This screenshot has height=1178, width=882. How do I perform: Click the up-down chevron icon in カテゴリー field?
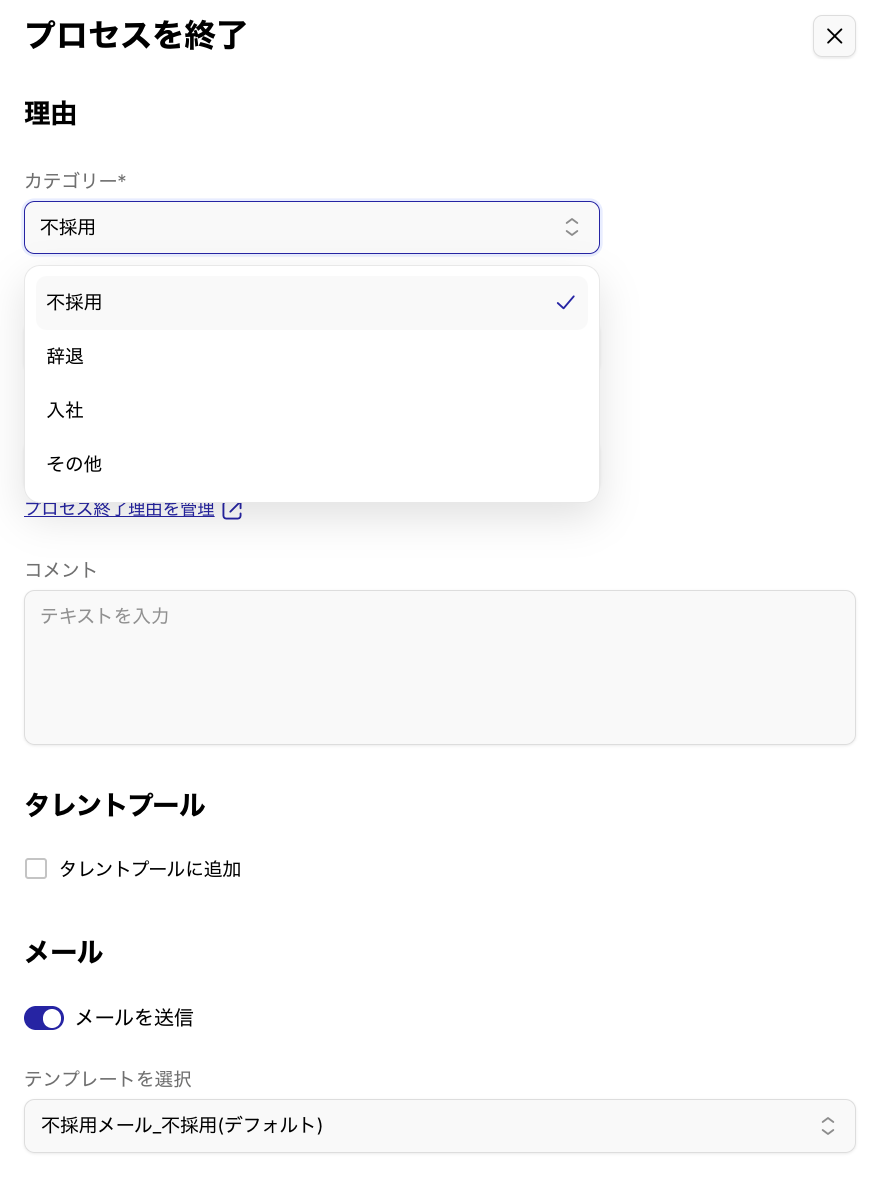(572, 227)
